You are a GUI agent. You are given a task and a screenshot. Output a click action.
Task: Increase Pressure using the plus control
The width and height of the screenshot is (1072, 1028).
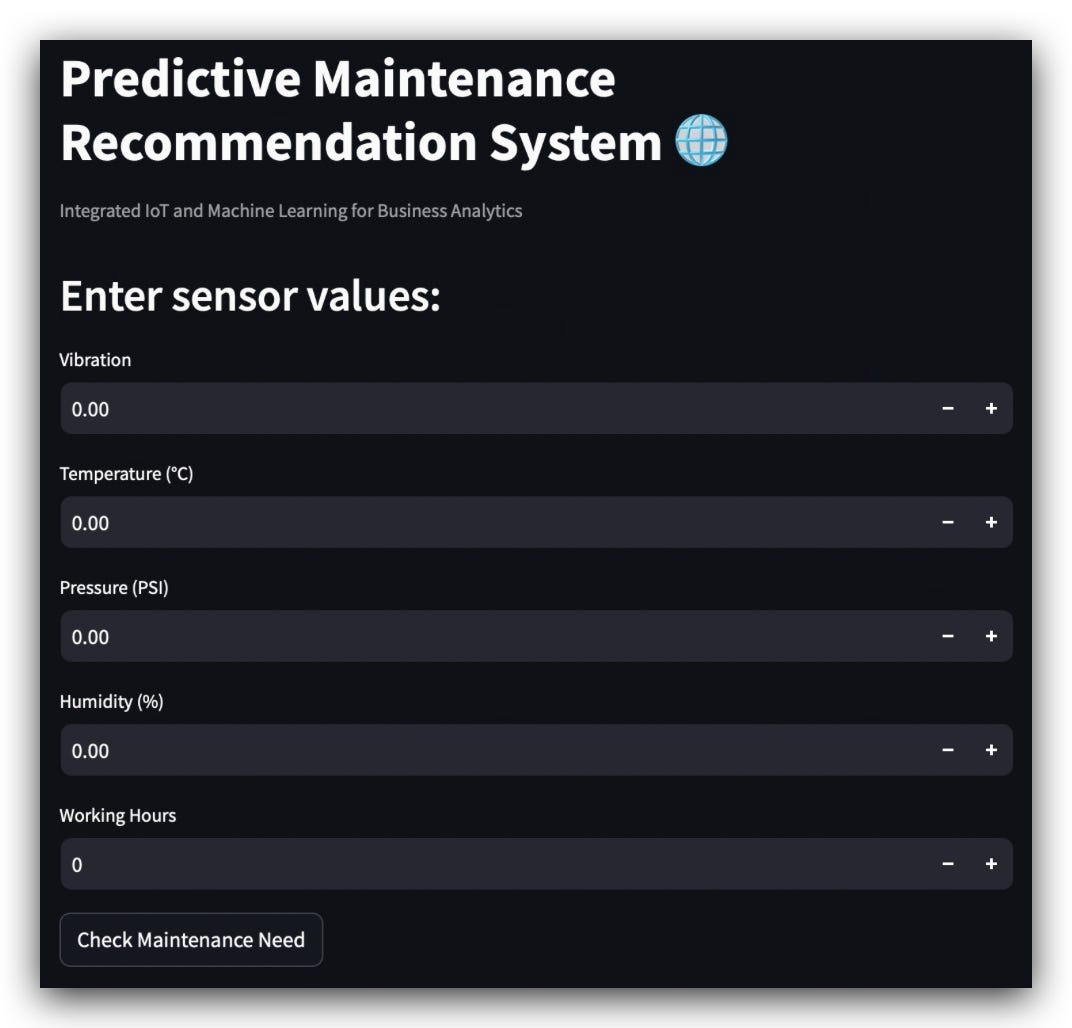coord(991,636)
